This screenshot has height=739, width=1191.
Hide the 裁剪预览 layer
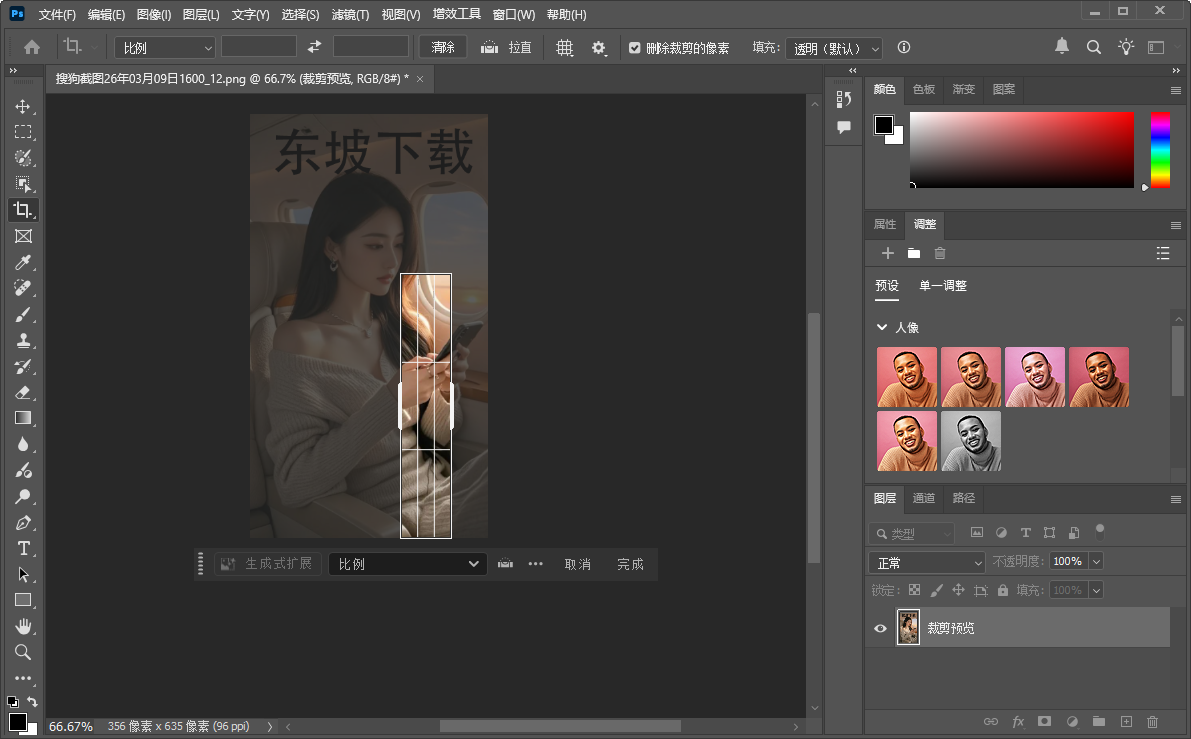coord(880,627)
